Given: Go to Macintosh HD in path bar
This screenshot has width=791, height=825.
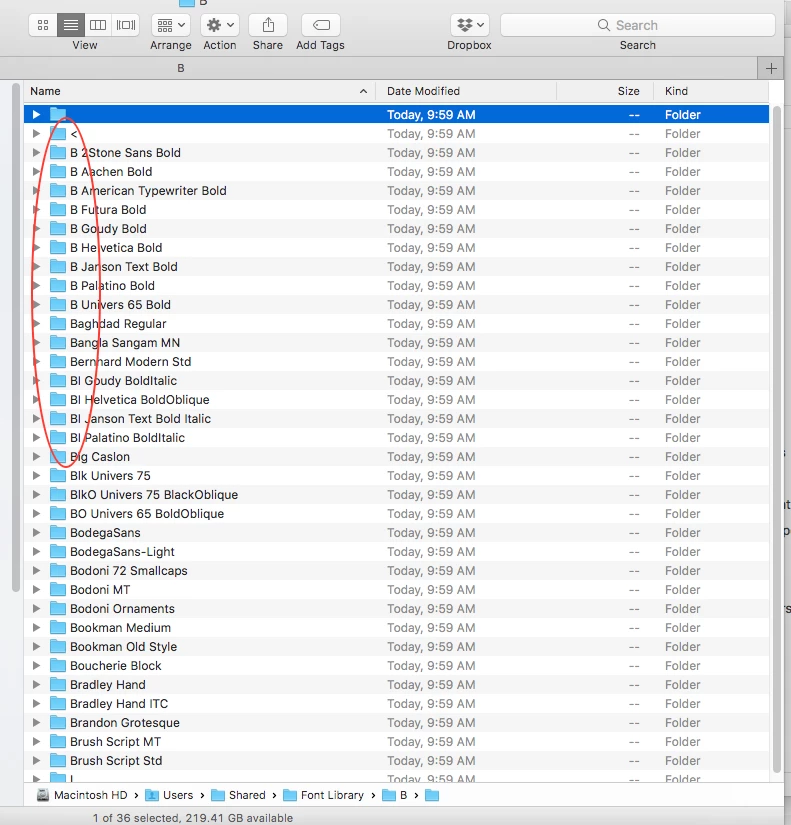Looking at the screenshot, I should pos(82,795).
